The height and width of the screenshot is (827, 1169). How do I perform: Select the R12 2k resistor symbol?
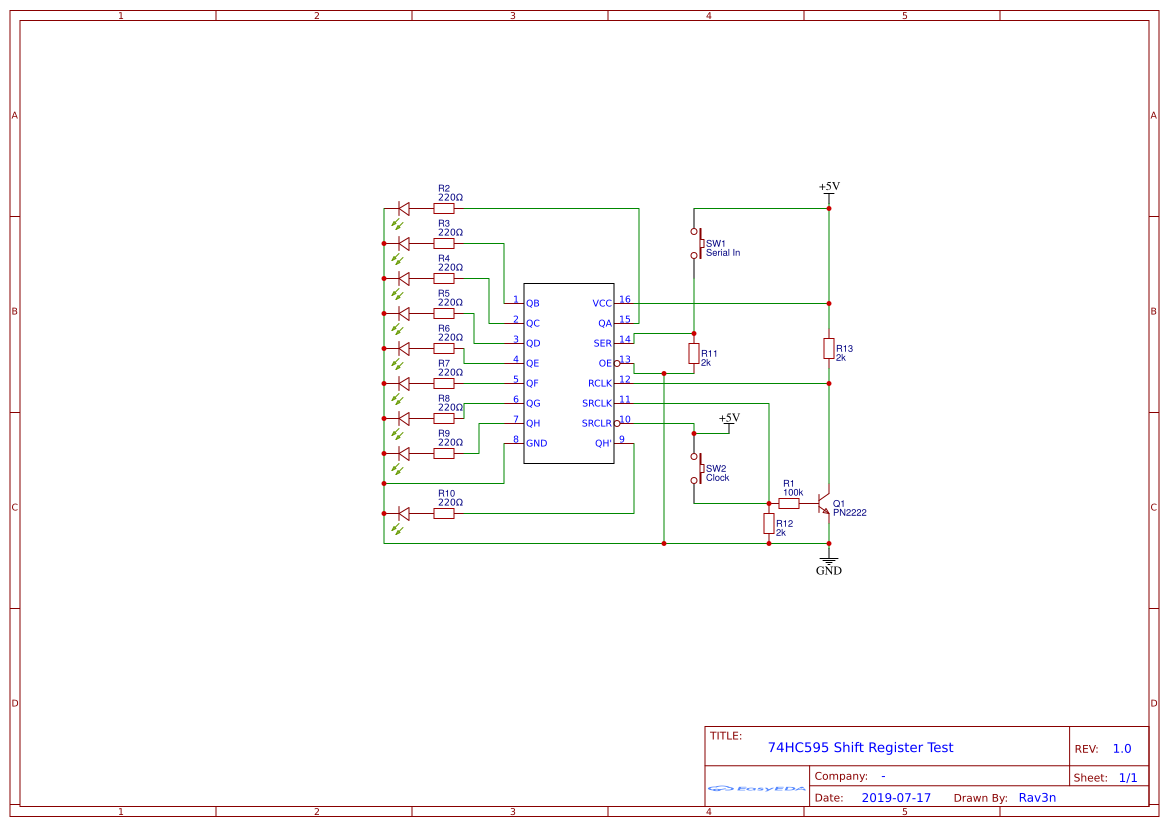(769, 523)
